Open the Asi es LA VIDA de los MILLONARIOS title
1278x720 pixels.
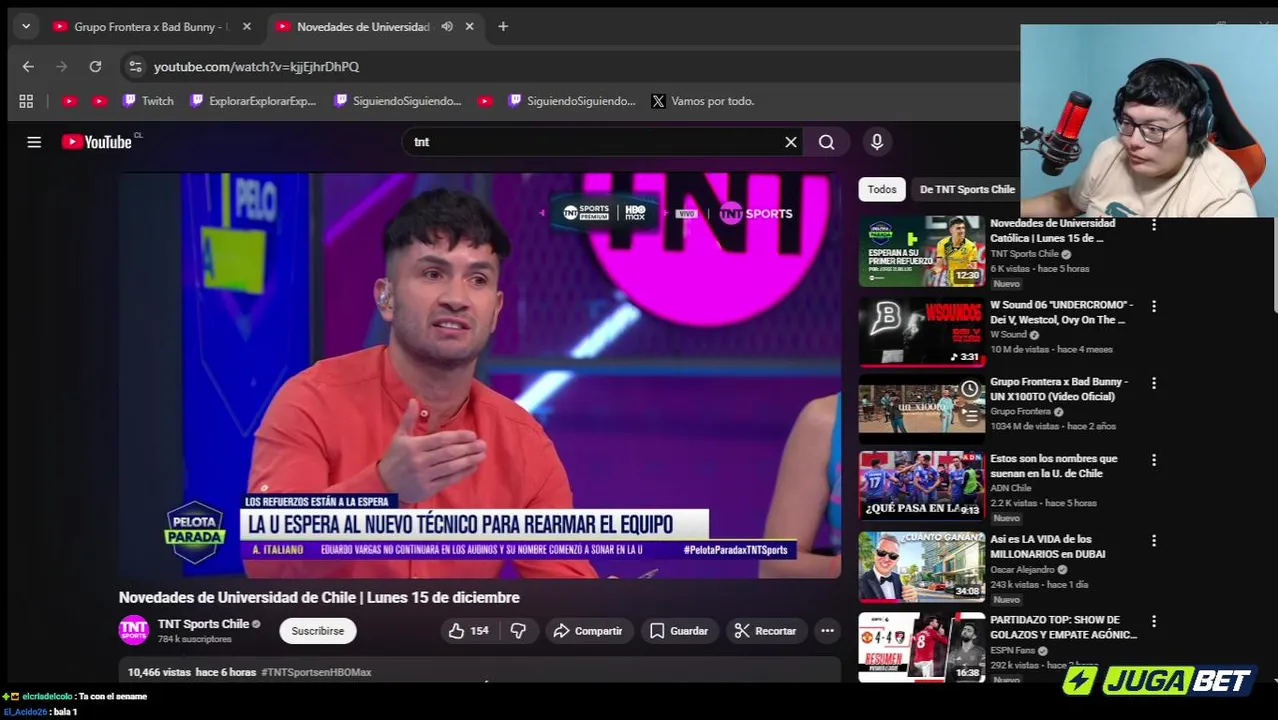1047,547
